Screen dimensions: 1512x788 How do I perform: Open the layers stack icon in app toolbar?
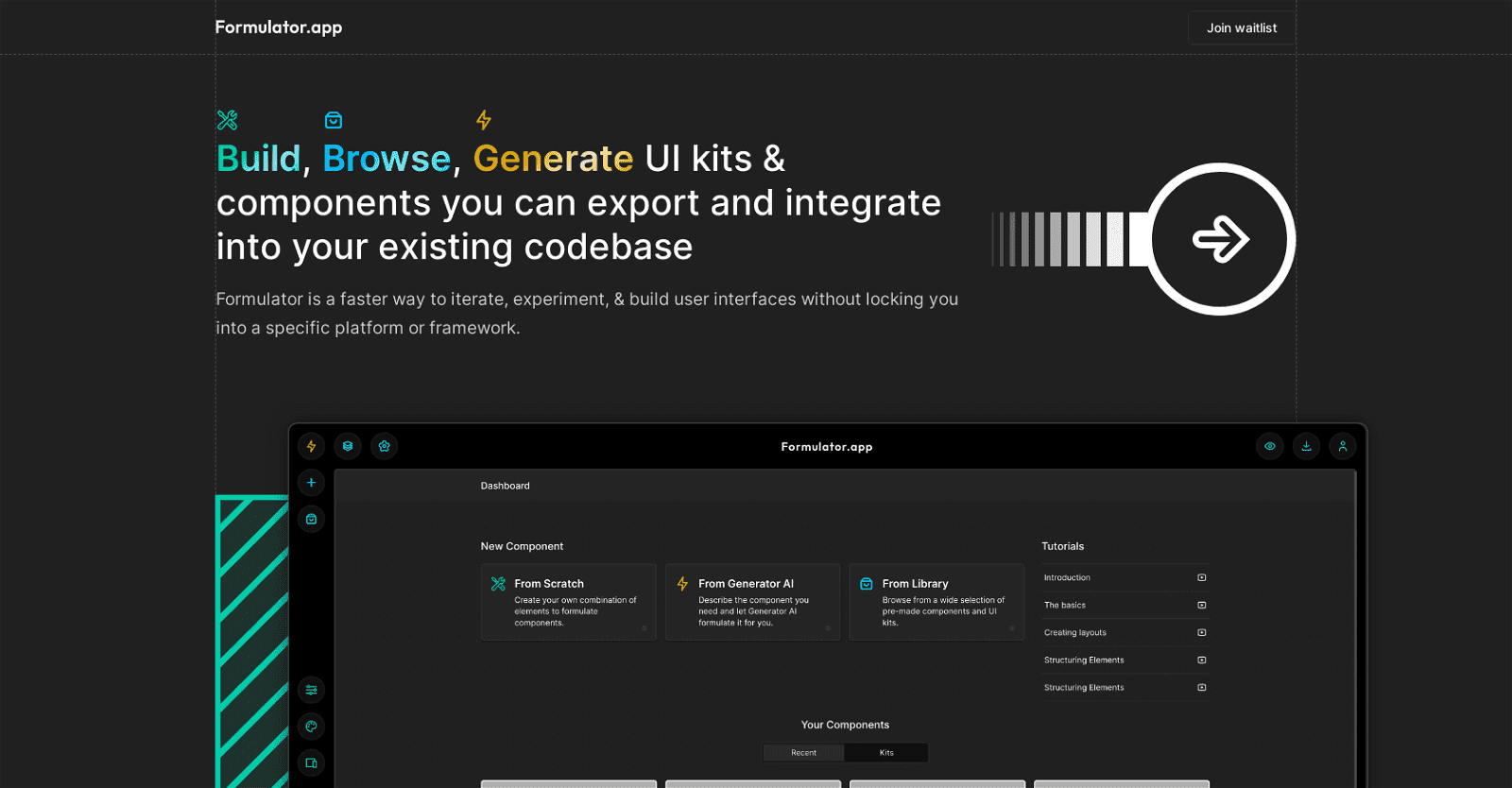tap(348, 446)
